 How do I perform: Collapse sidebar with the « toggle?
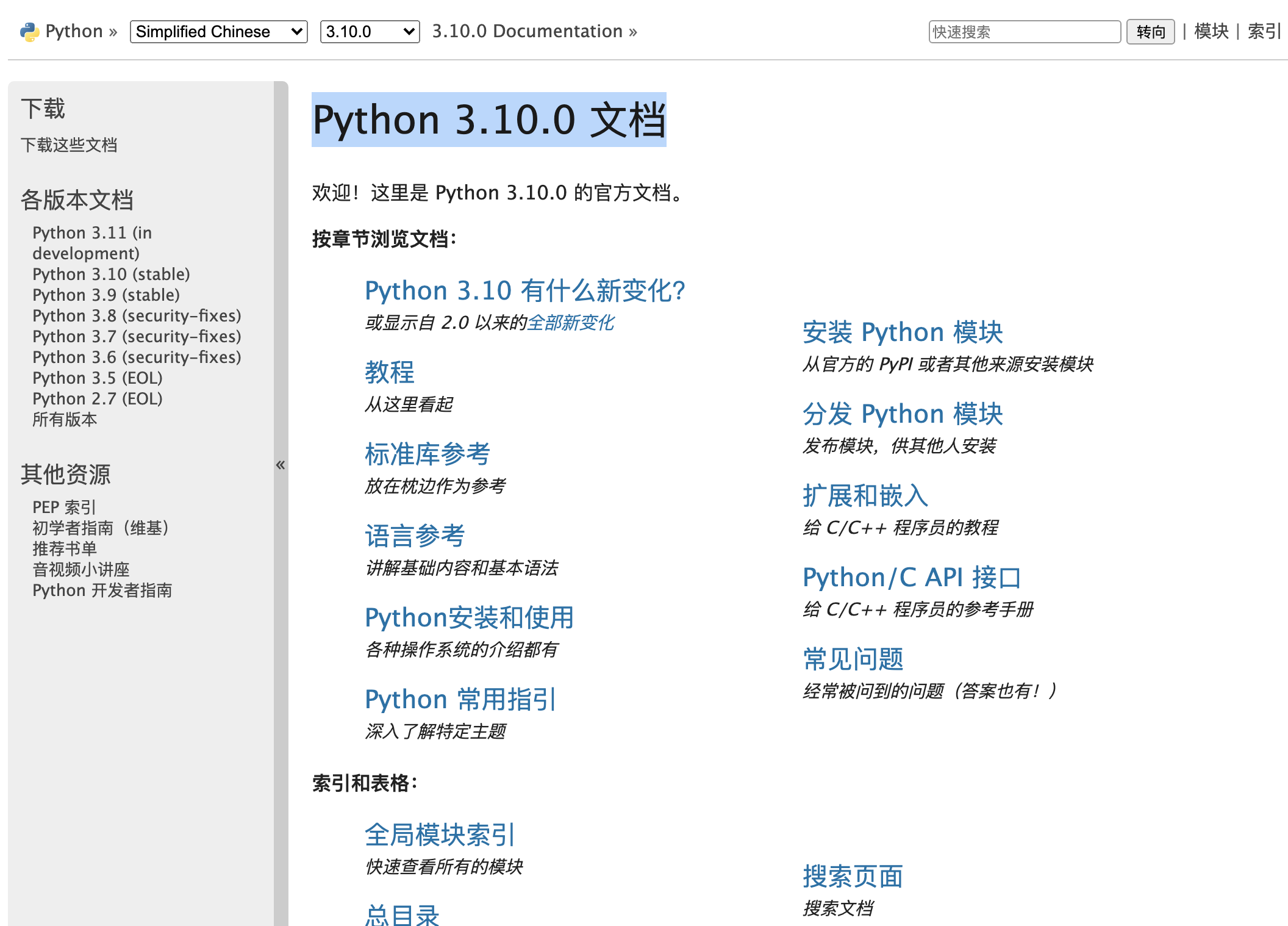pyautogui.click(x=281, y=465)
